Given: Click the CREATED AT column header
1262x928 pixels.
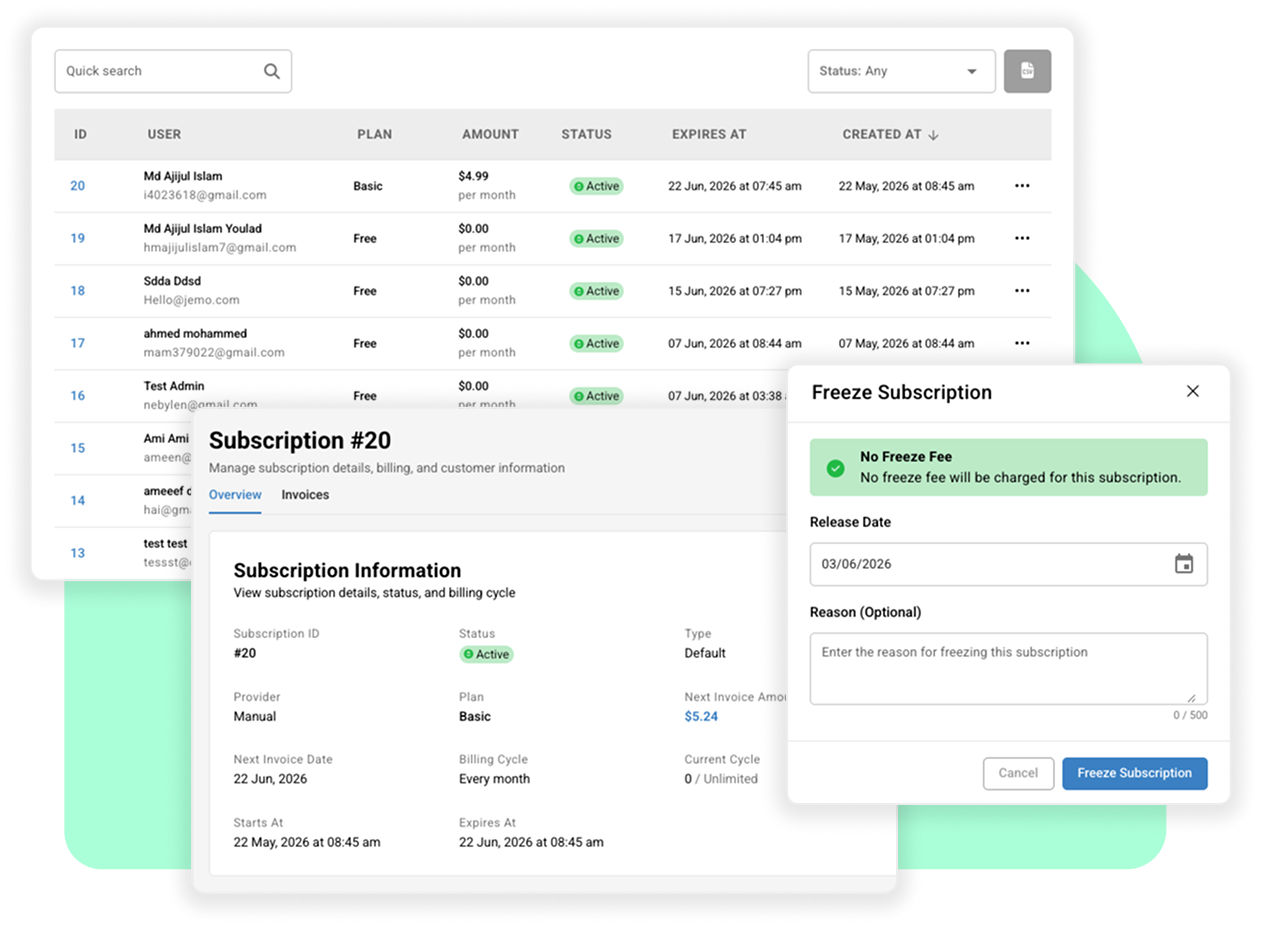Looking at the screenshot, I should coord(881,134).
